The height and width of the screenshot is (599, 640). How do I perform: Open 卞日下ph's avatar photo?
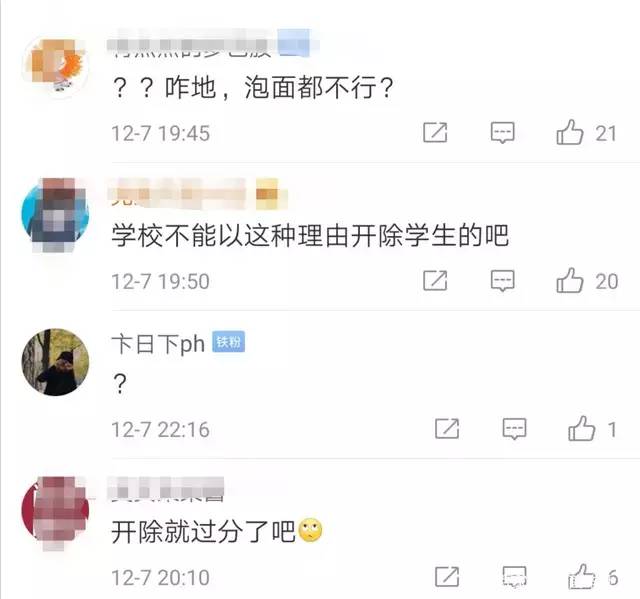point(55,362)
